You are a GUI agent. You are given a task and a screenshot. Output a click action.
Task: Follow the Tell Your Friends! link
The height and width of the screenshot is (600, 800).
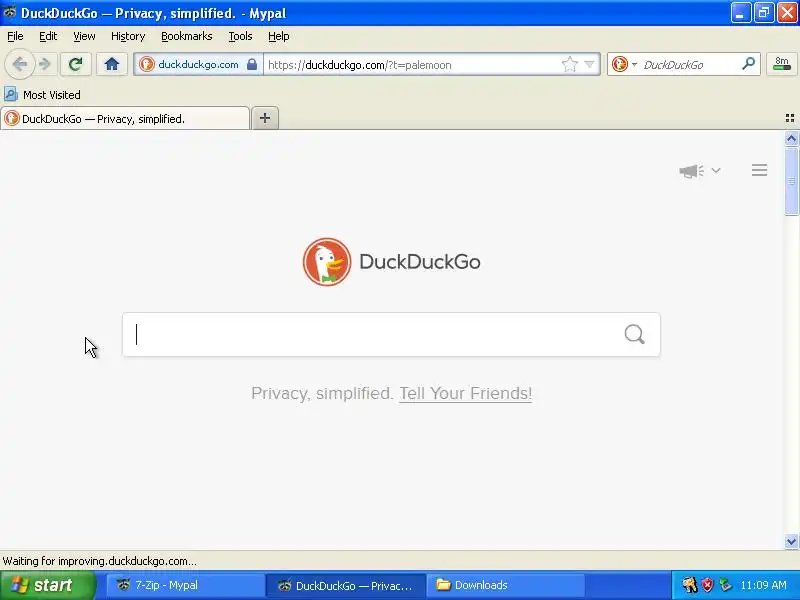pyautogui.click(x=465, y=393)
